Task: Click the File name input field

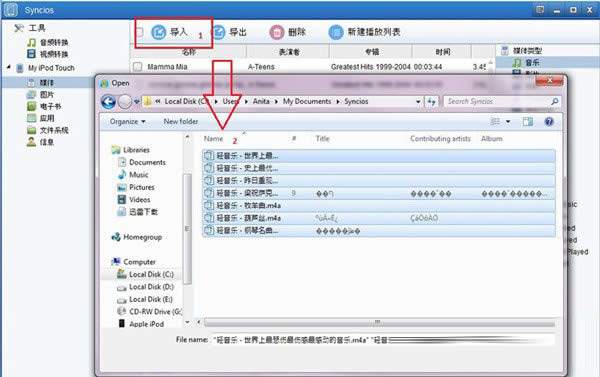Action: click(x=383, y=339)
